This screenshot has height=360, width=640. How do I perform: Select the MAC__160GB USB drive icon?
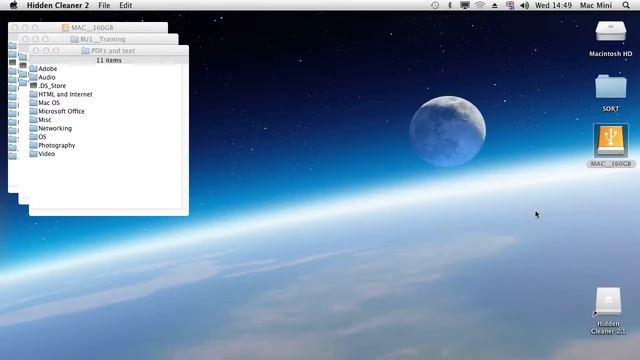[x=611, y=141]
